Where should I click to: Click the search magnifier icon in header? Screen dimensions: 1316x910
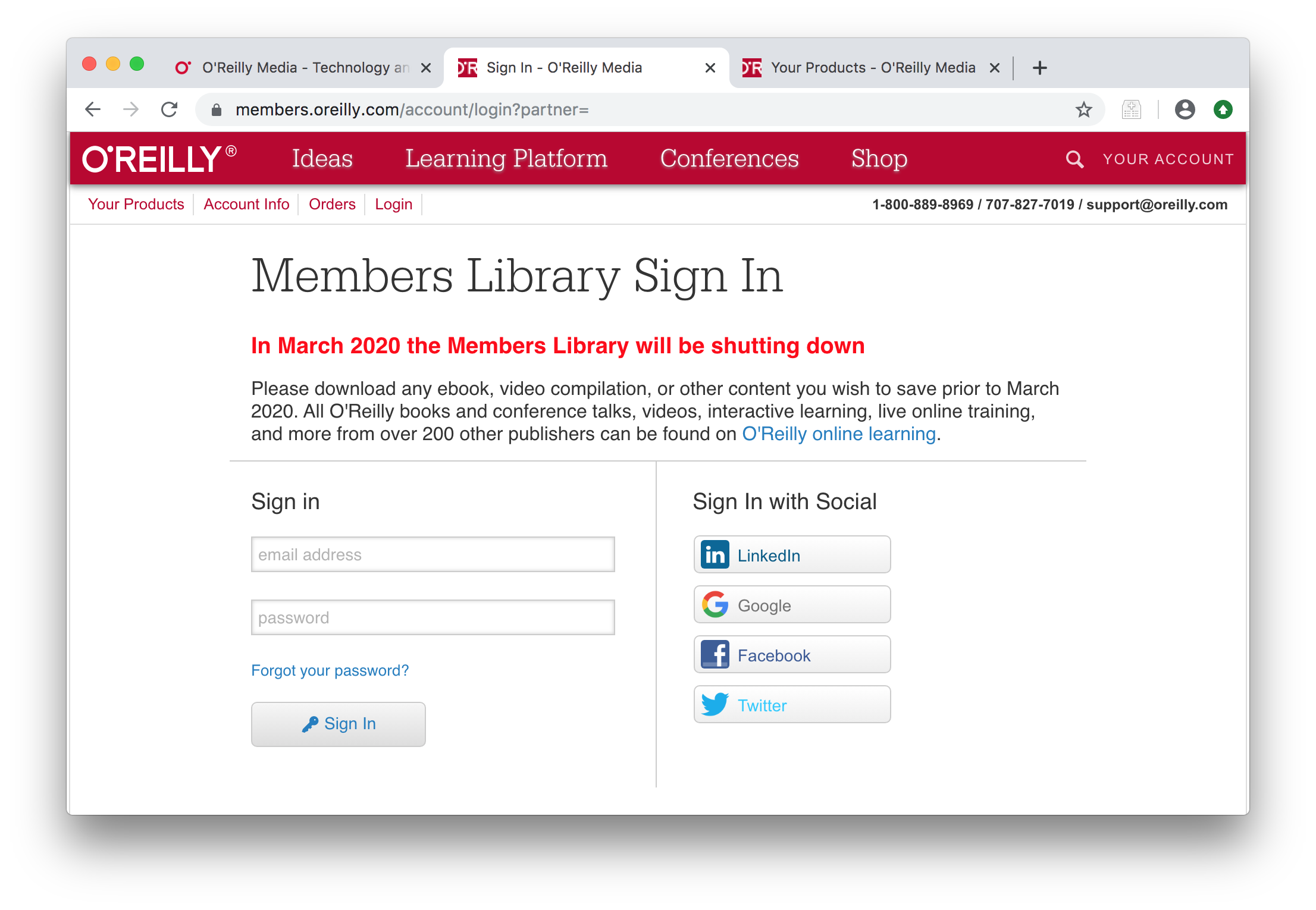(x=1074, y=159)
